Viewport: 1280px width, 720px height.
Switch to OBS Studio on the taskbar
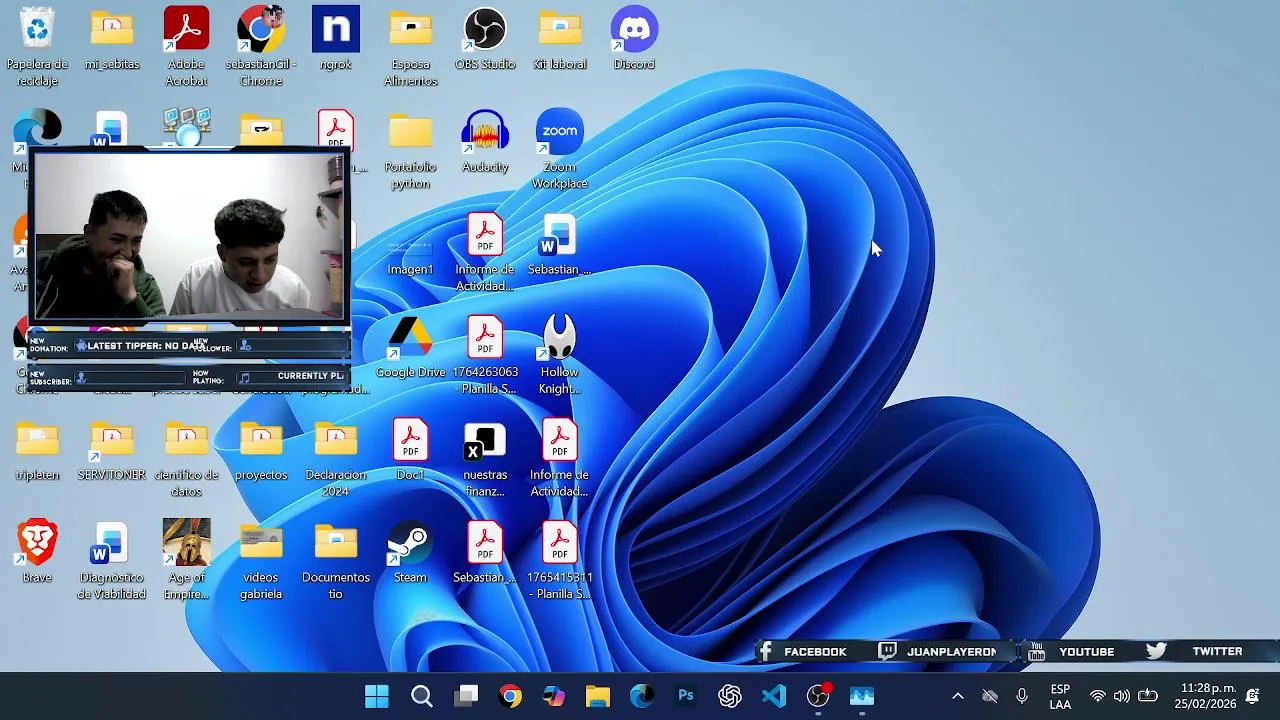(x=818, y=696)
